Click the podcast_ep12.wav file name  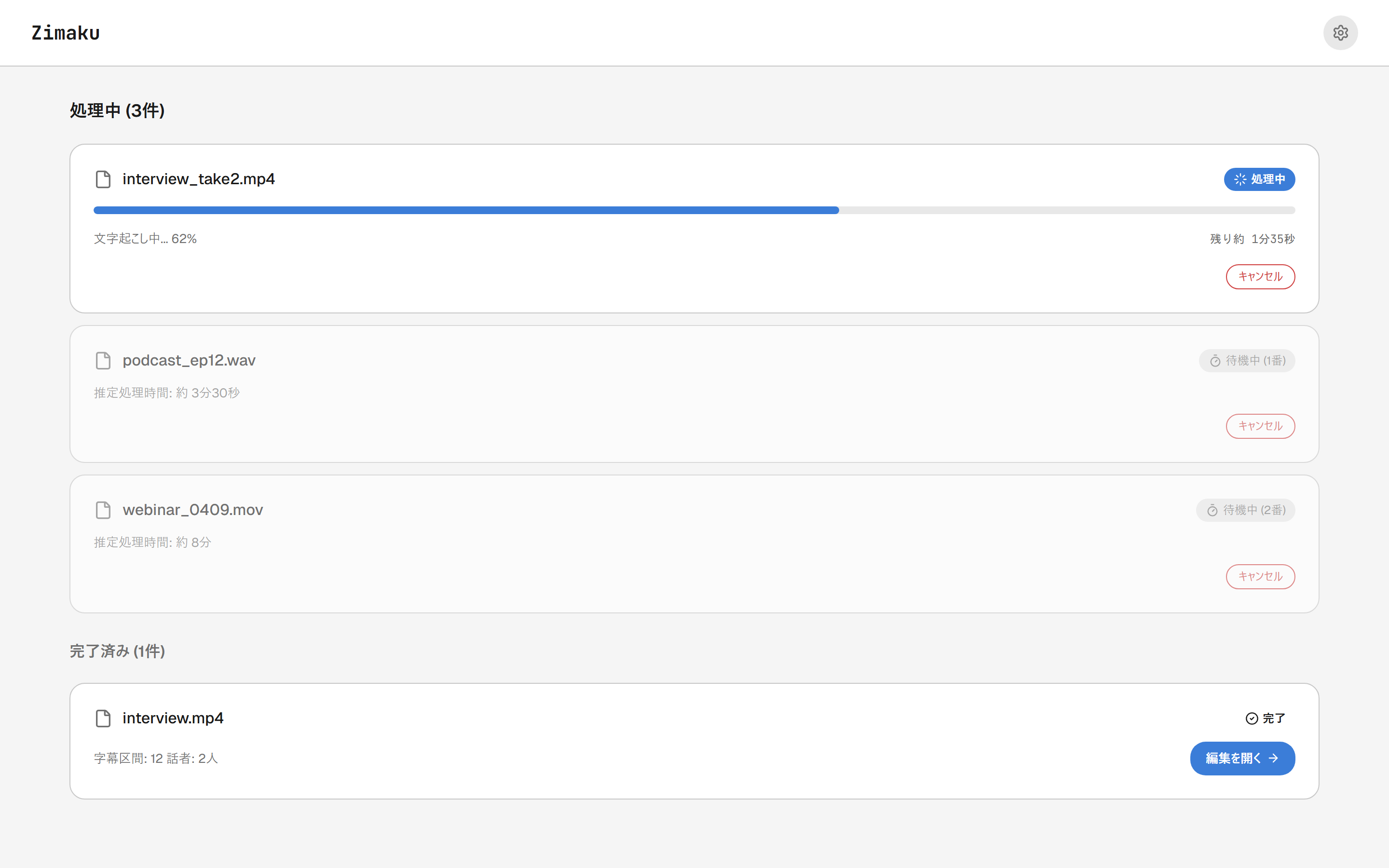point(189,361)
